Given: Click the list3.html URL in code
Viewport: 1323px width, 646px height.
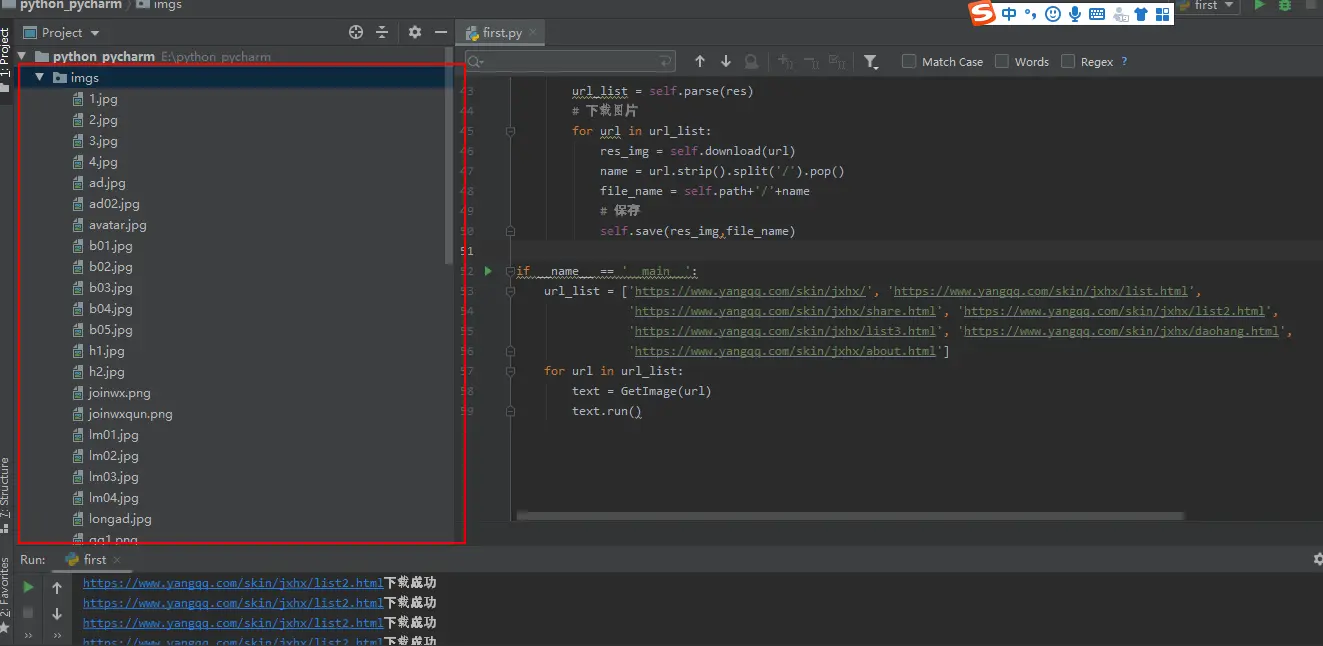Looking at the screenshot, I should (785, 331).
